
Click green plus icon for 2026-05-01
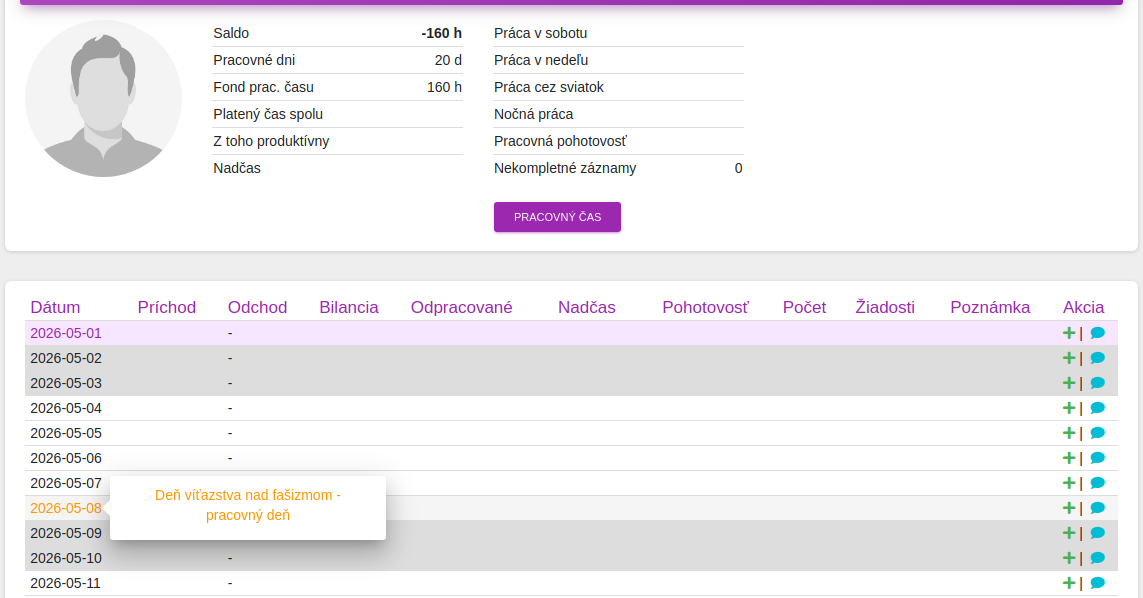coord(1069,333)
